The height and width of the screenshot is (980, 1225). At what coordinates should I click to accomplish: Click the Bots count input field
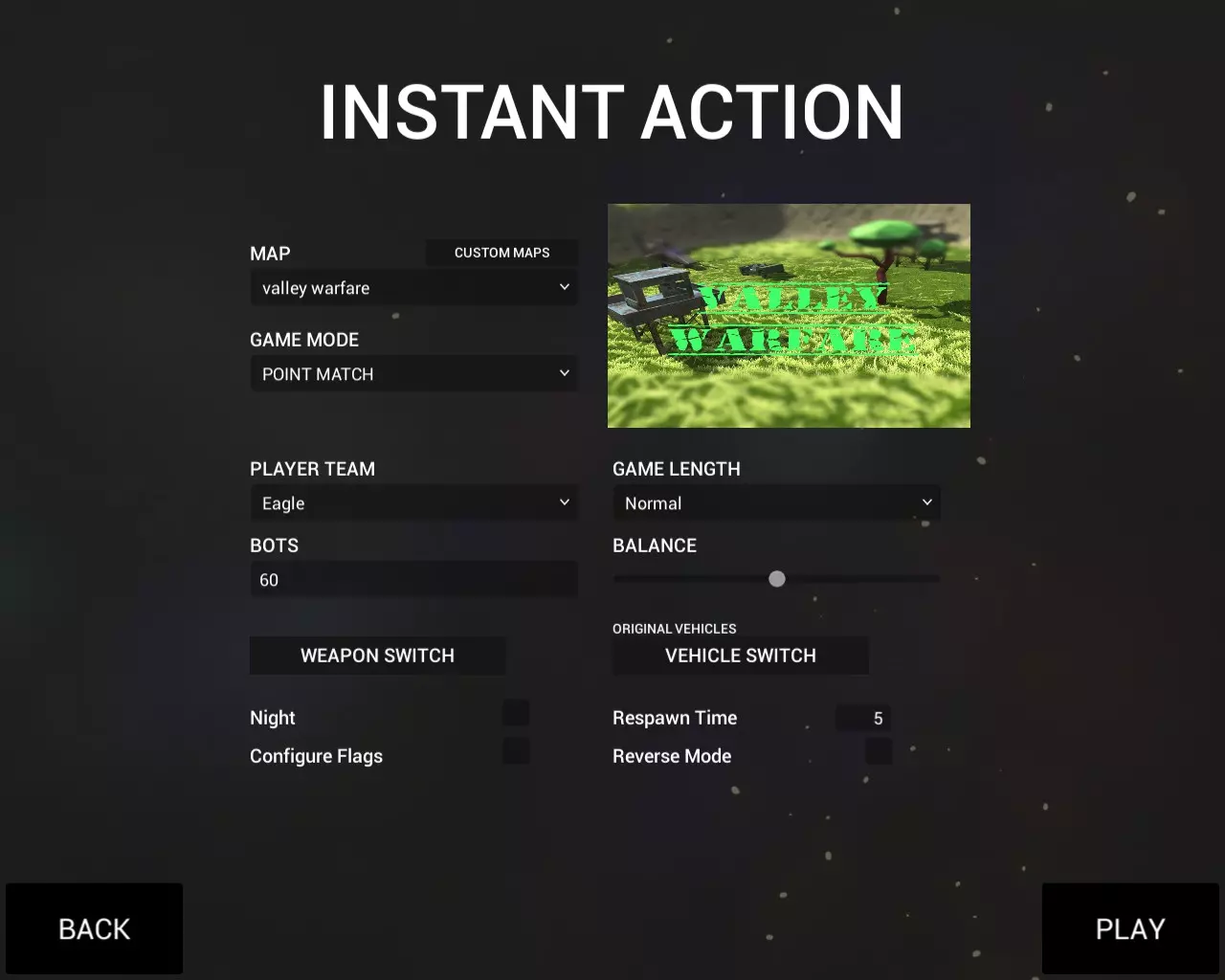[x=413, y=580]
